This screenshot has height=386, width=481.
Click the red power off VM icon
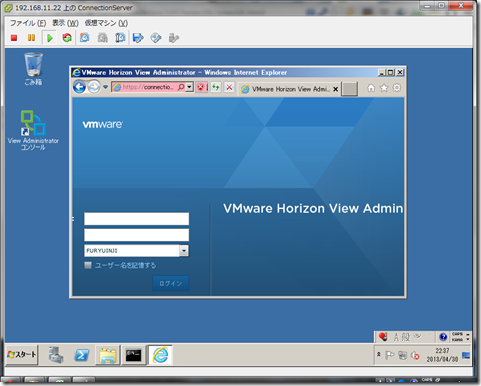pyautogui.click(x=14, y=38)
